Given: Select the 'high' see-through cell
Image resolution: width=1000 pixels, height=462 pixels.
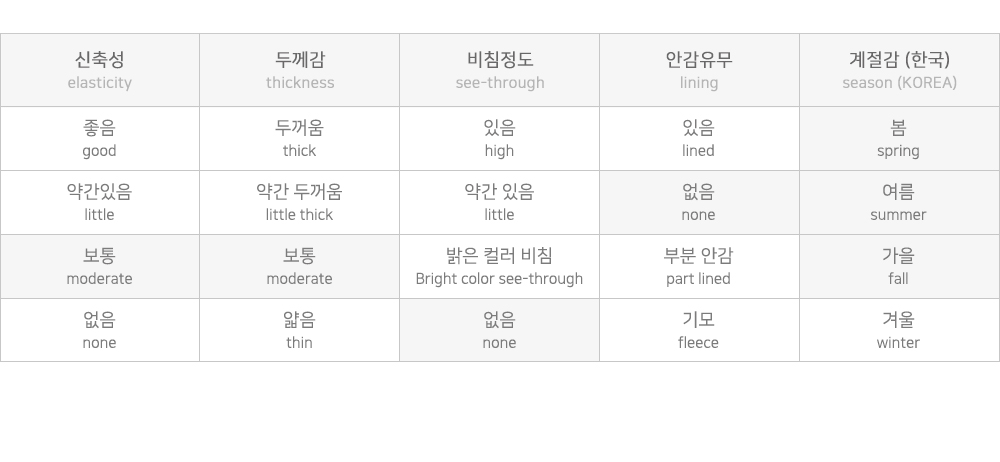Looking at the screenshot, I should [500, 139].
